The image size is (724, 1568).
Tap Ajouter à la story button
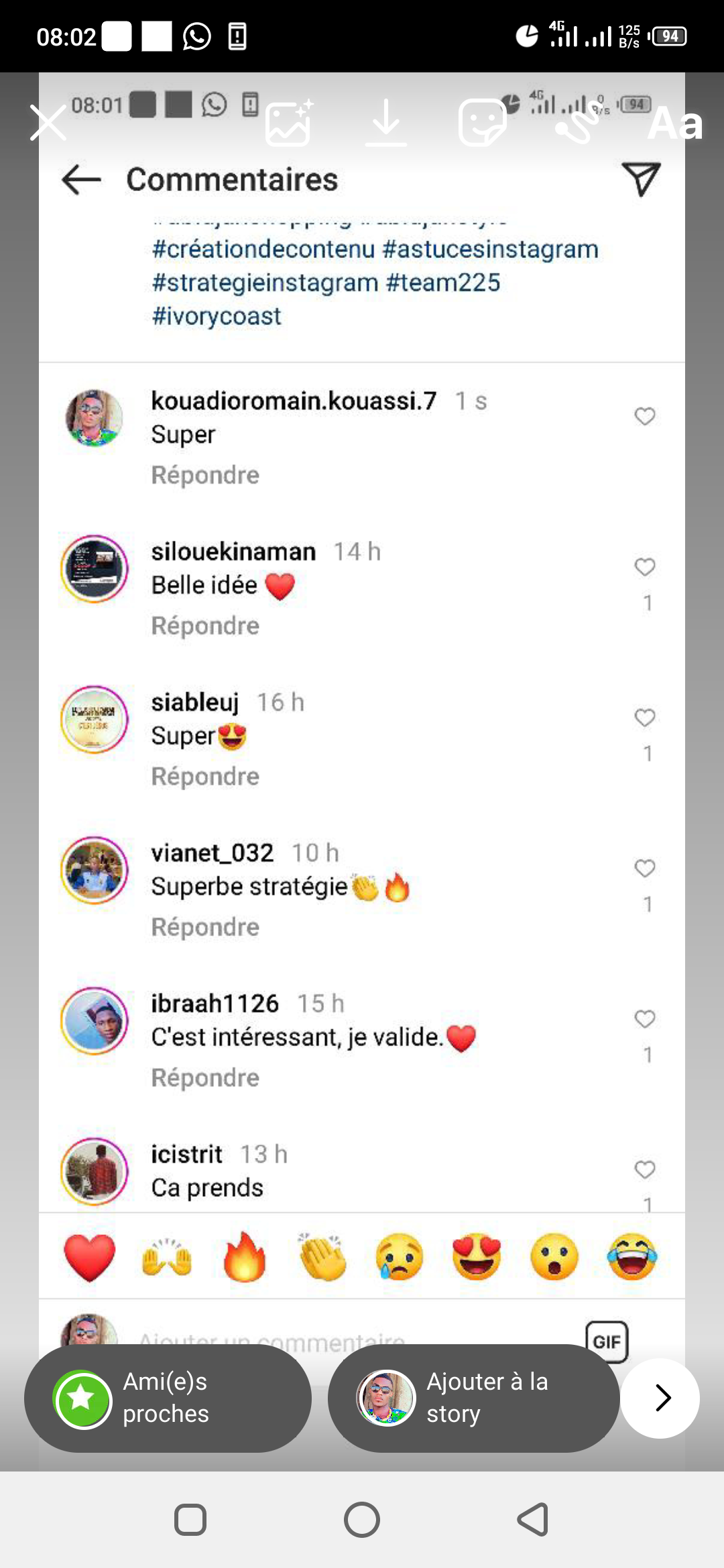pos(473,1398)
